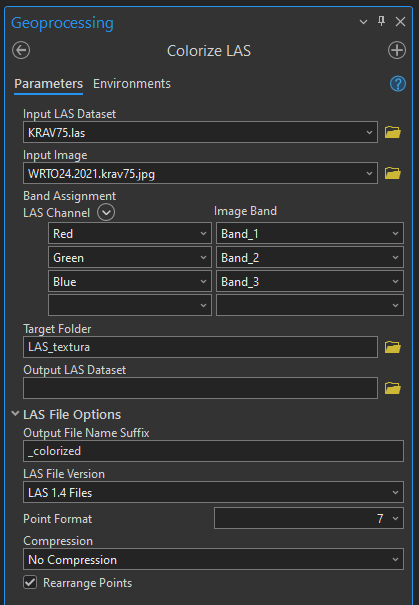Open the Geoprocessing pane options chevron
The image size is (419, 605).
click(x=363, y=22)
